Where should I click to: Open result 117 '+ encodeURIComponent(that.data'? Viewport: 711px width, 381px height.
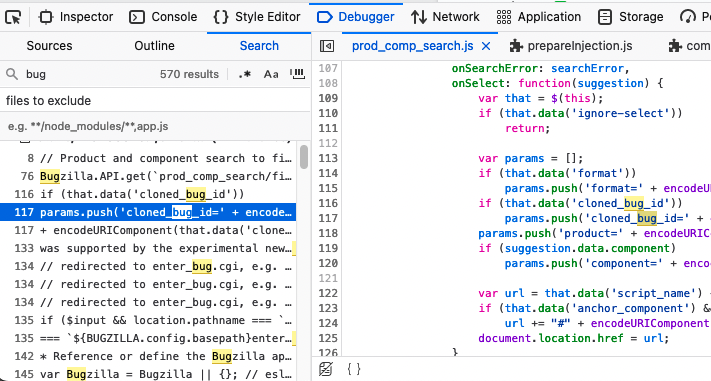pyautogui.click(x=148, y=230)
